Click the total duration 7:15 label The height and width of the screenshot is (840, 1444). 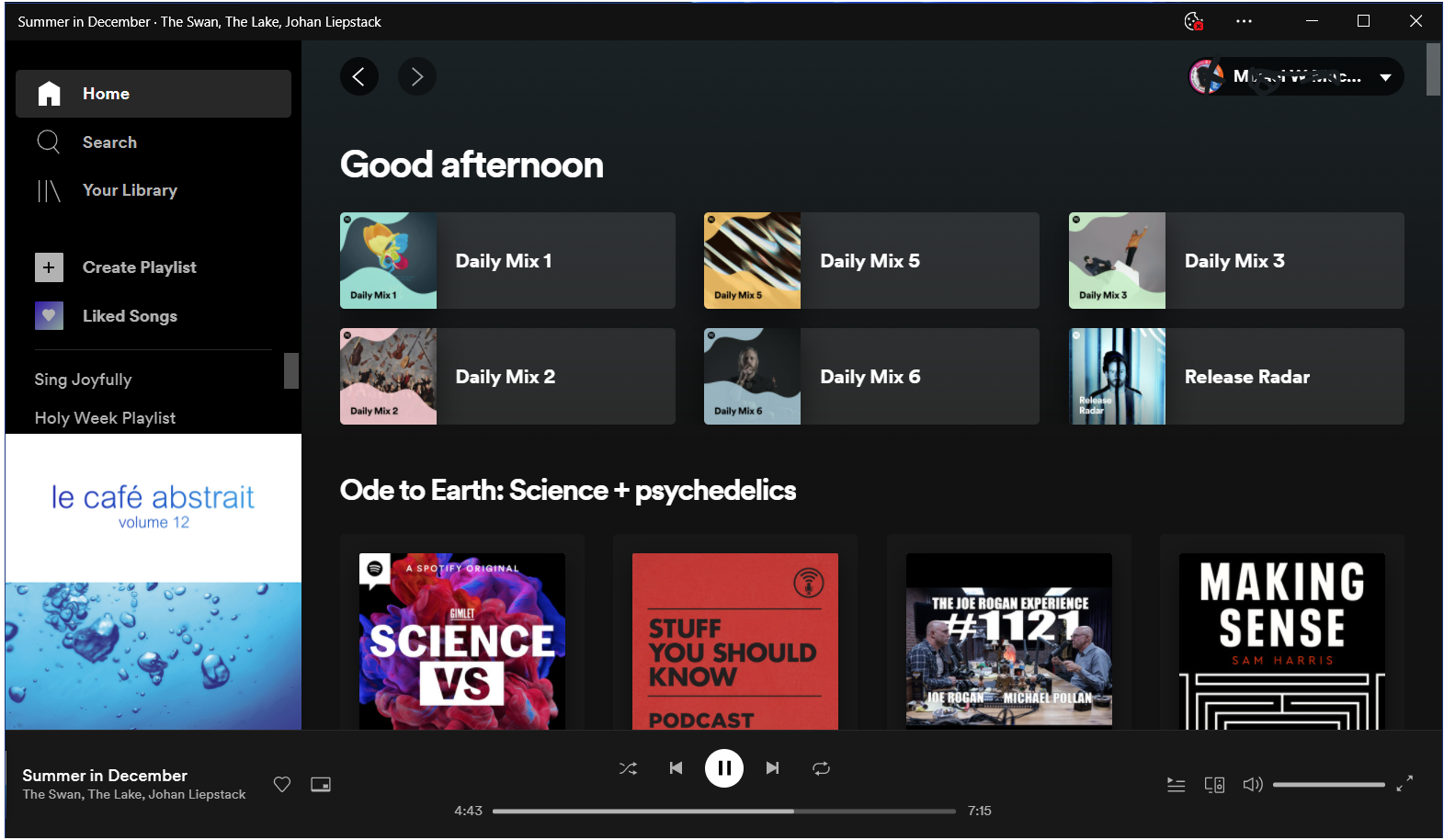click(x=980, y=812)
